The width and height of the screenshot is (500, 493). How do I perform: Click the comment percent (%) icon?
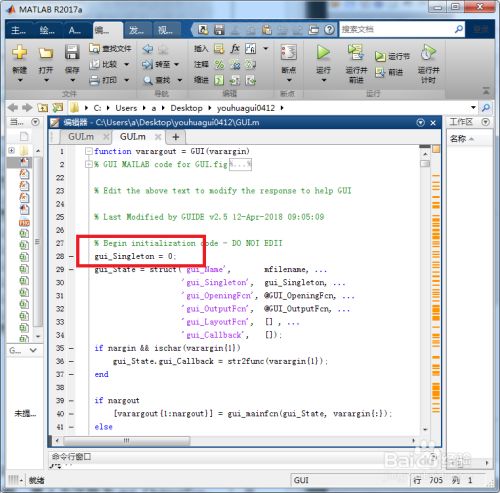point(219,64)
